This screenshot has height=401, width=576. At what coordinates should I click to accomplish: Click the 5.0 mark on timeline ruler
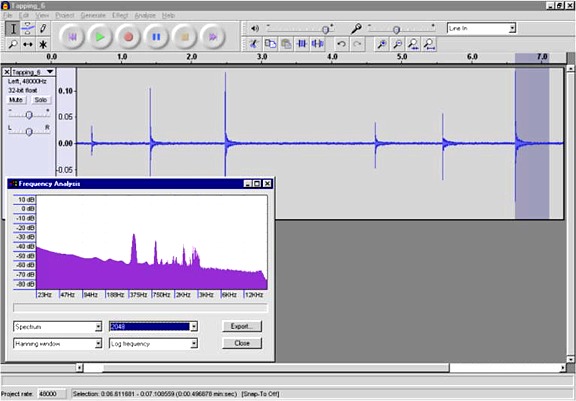(402, 57)
